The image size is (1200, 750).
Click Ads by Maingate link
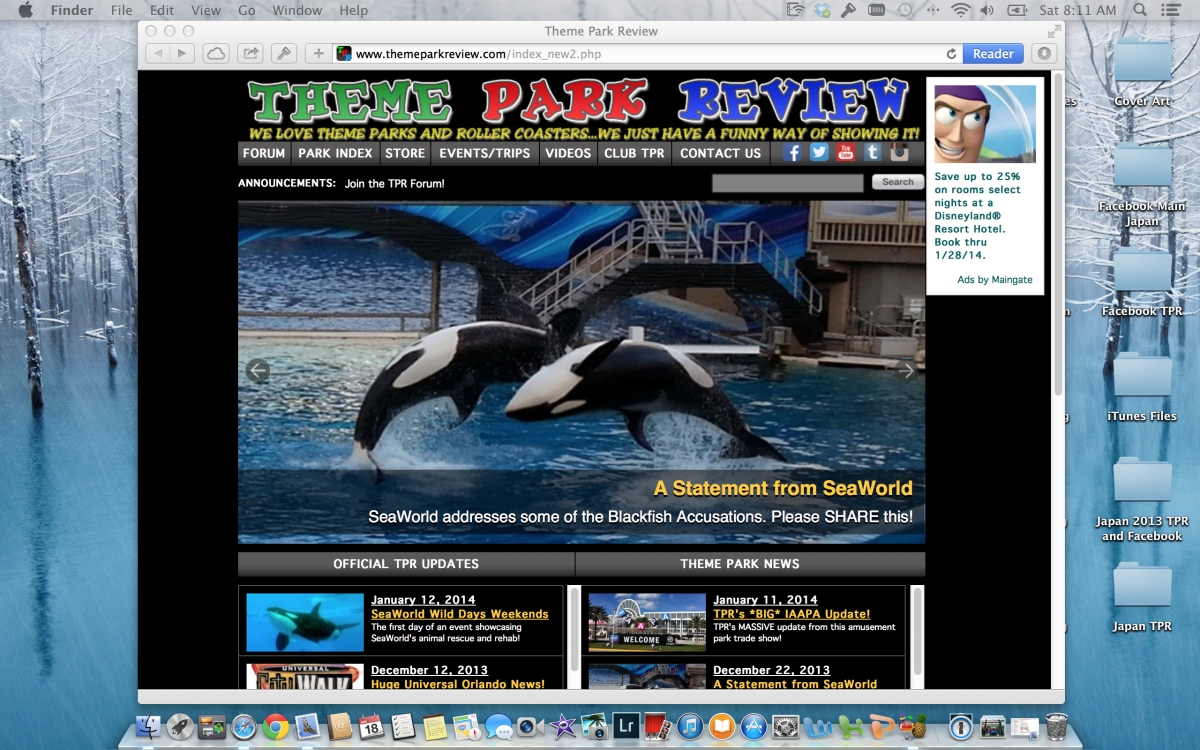[x=994, y=280]
